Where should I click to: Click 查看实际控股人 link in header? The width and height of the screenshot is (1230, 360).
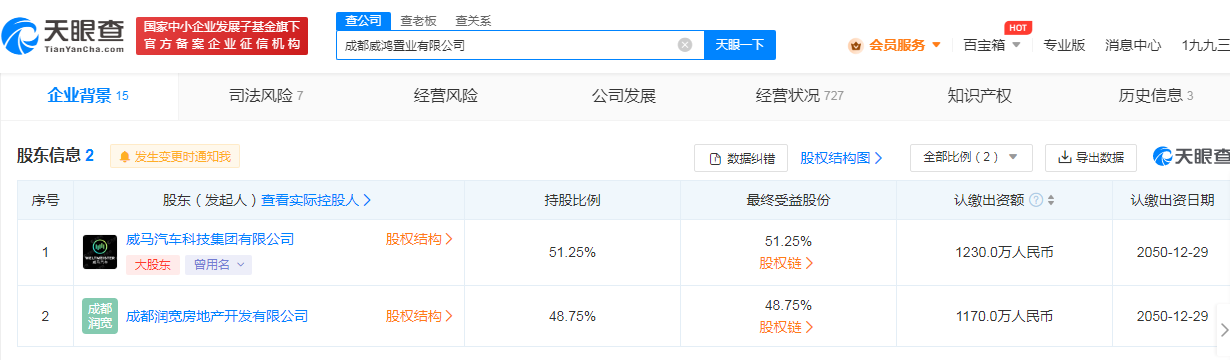coord(317,200)
